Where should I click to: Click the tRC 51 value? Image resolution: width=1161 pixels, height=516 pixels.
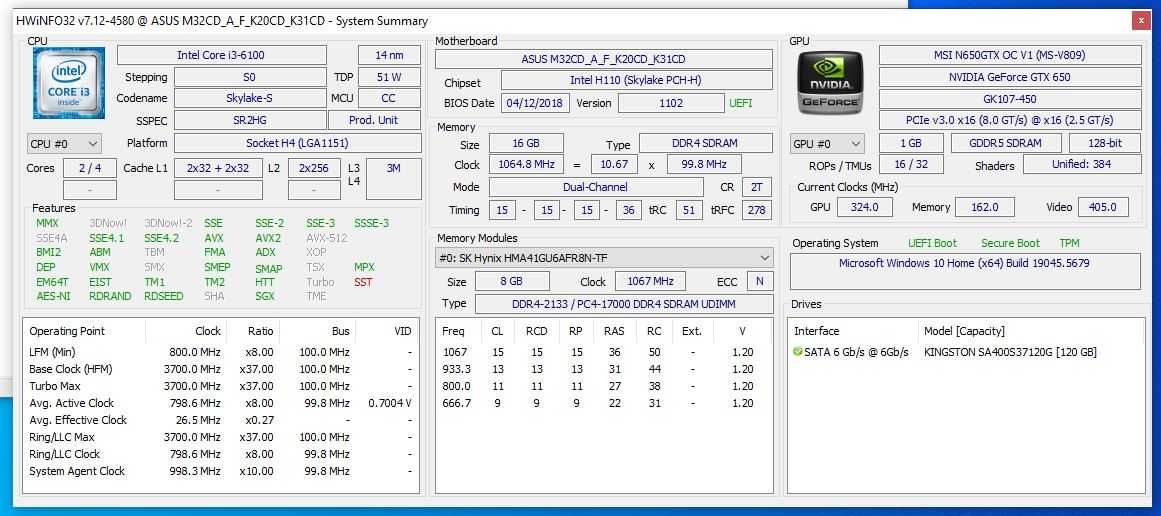pos(689,210)
